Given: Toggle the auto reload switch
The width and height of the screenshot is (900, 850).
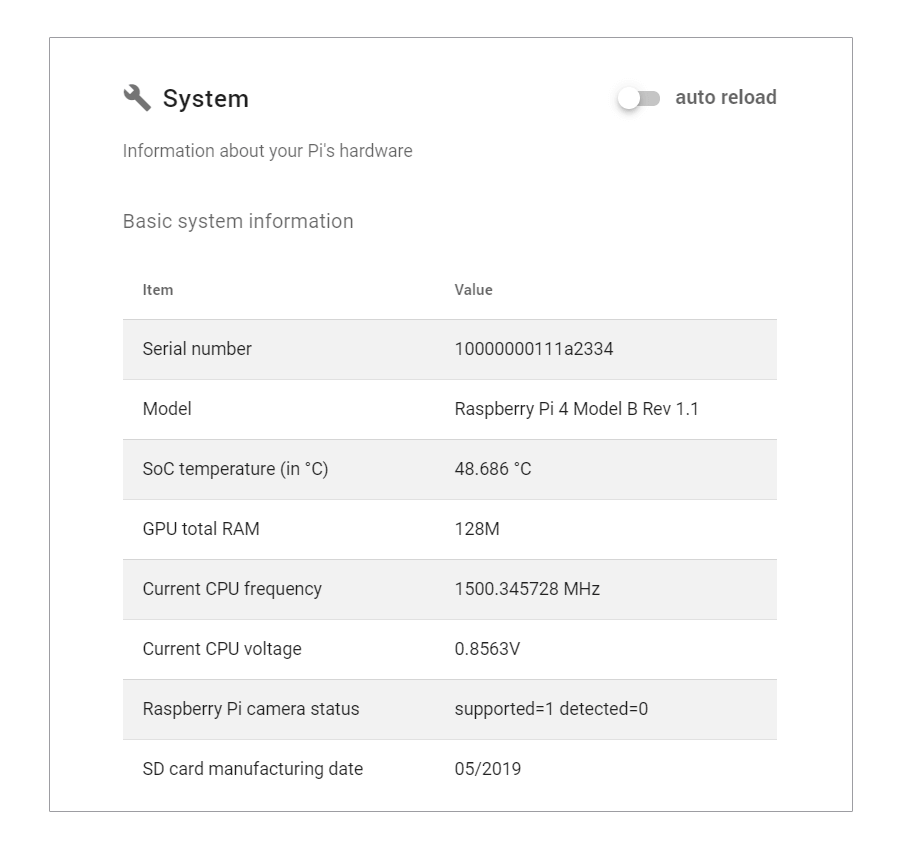Looking at the screenshot, I should (639, 98).
